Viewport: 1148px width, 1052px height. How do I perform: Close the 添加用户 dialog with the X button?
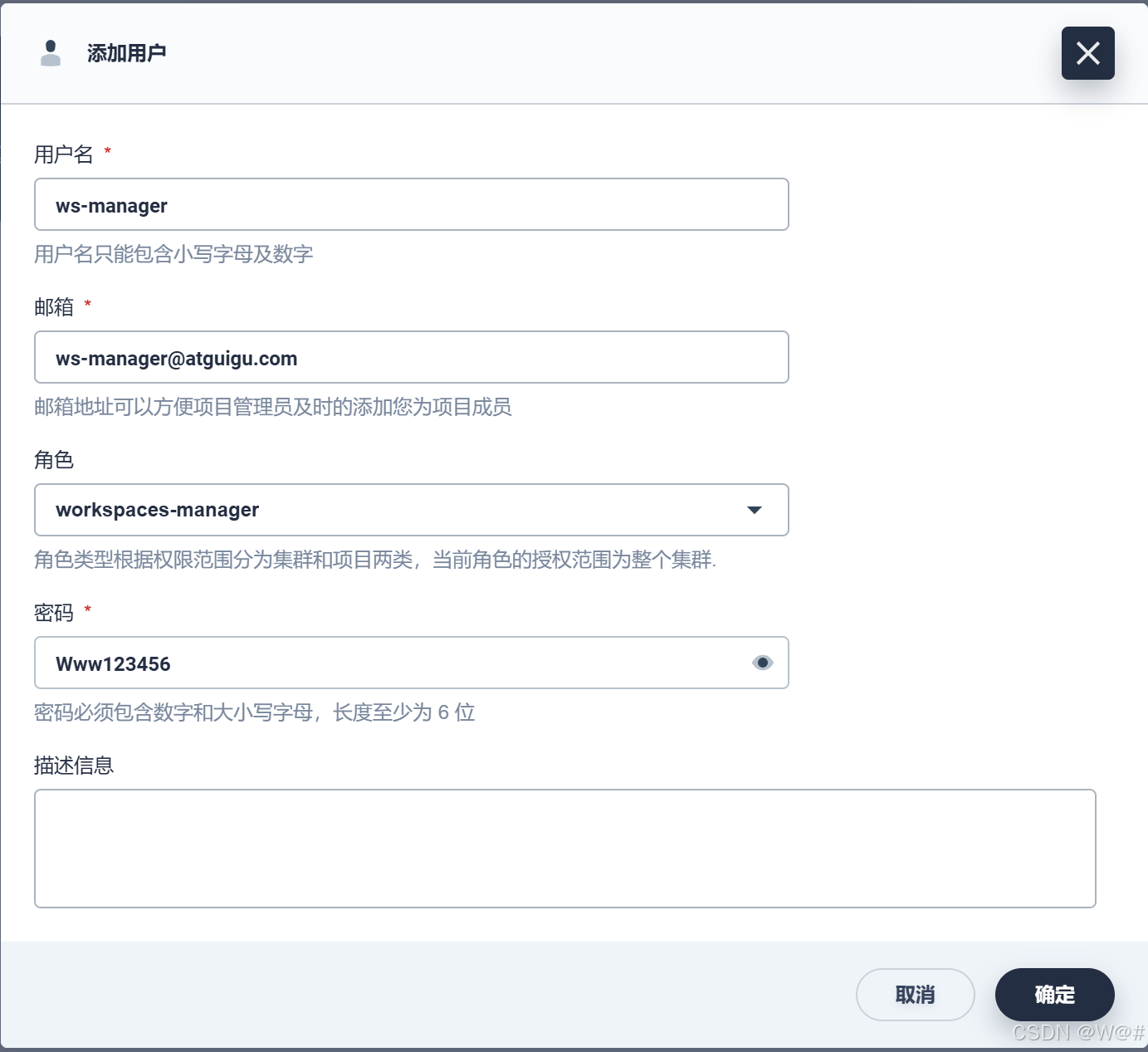pos(1087,53)
